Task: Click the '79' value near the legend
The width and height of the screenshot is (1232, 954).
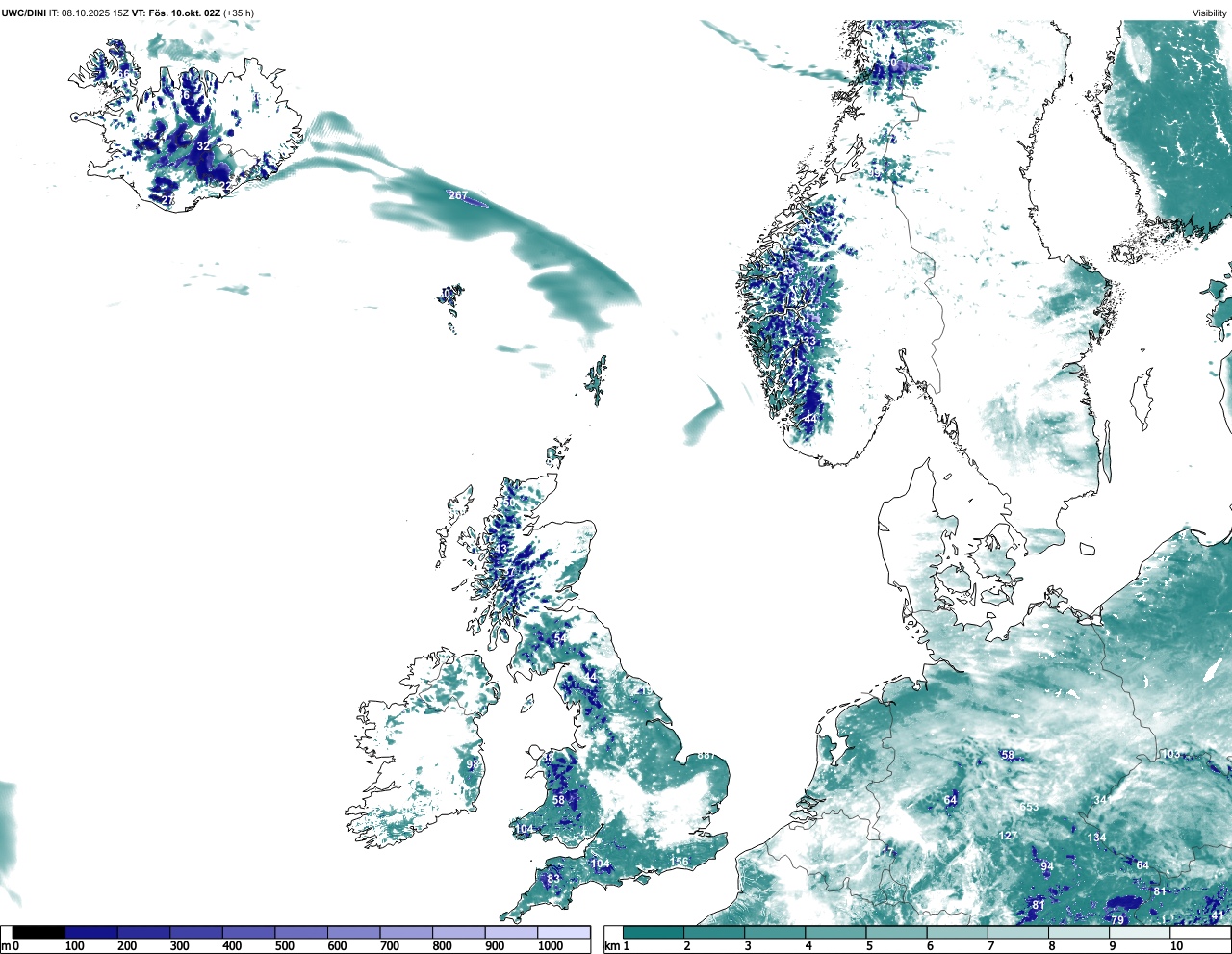Action: [x=1117, y=920]
